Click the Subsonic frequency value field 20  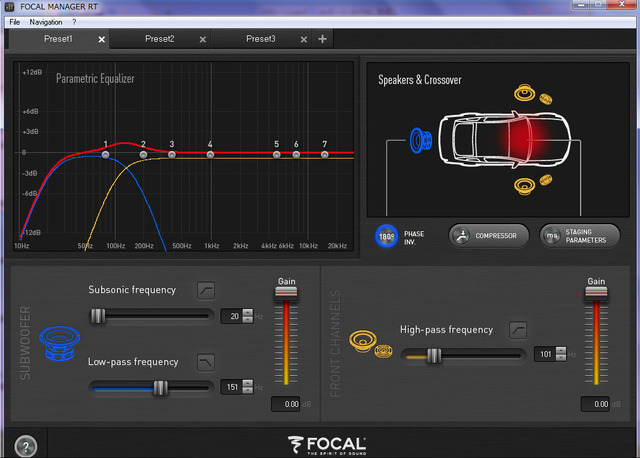(x=231, y=316)
